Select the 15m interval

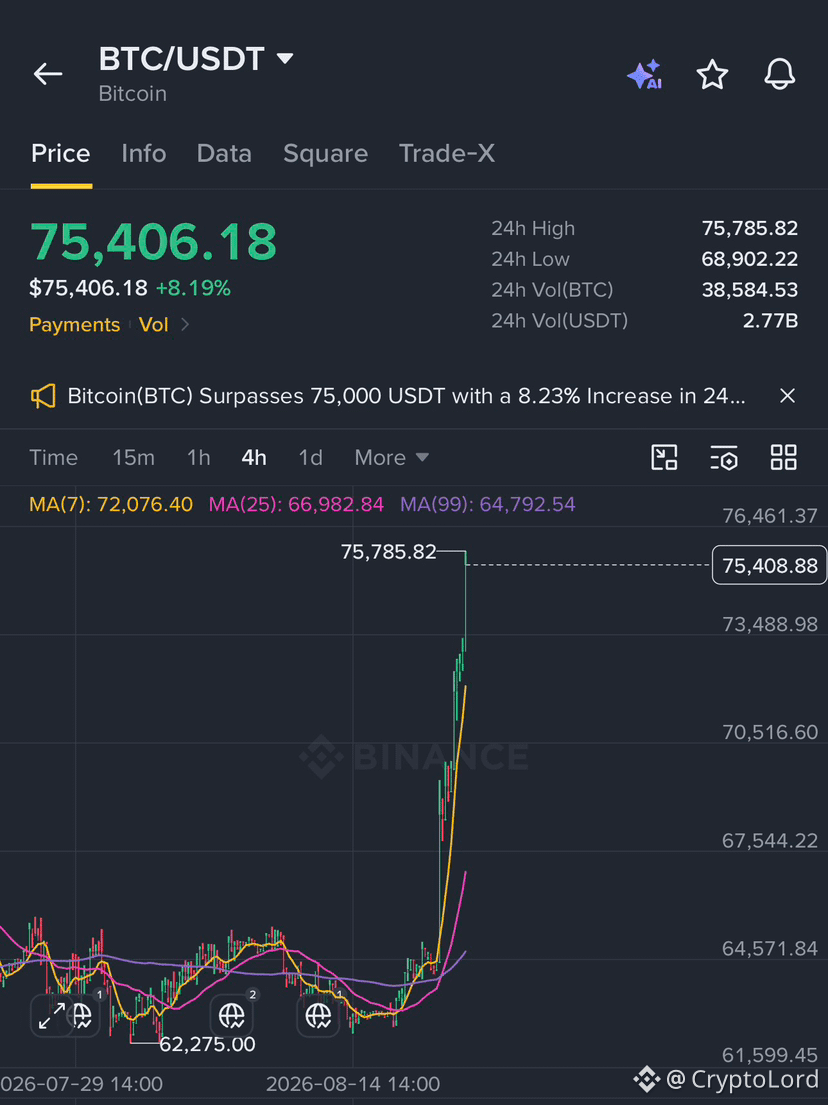(x=133, y=458)
